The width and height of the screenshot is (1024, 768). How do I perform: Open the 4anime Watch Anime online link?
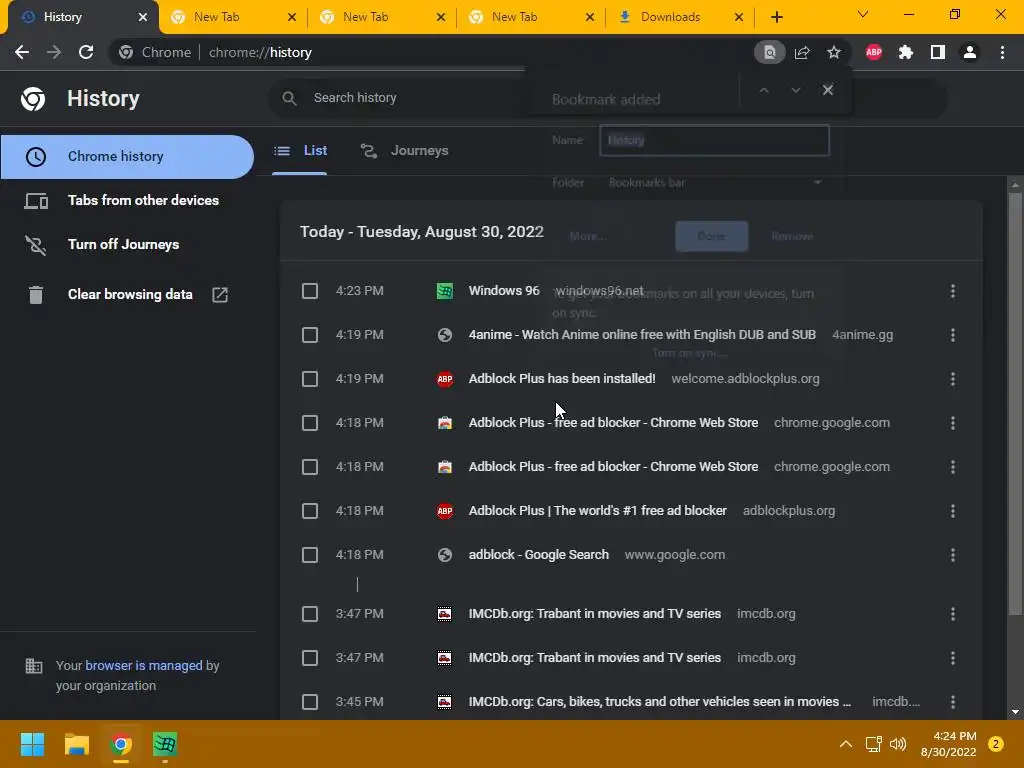pos(642,335)
